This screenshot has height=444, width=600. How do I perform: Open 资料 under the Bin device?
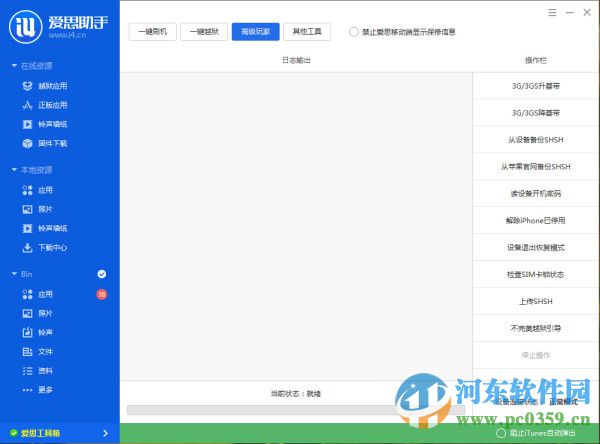click(38, 371)
